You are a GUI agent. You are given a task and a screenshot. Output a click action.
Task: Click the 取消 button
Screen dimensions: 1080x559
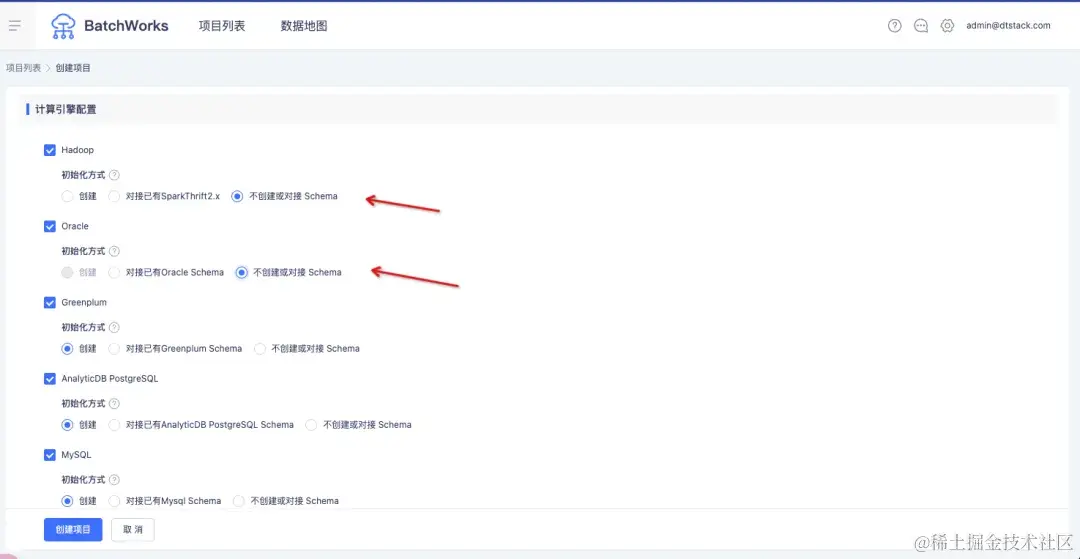point(133,530)
